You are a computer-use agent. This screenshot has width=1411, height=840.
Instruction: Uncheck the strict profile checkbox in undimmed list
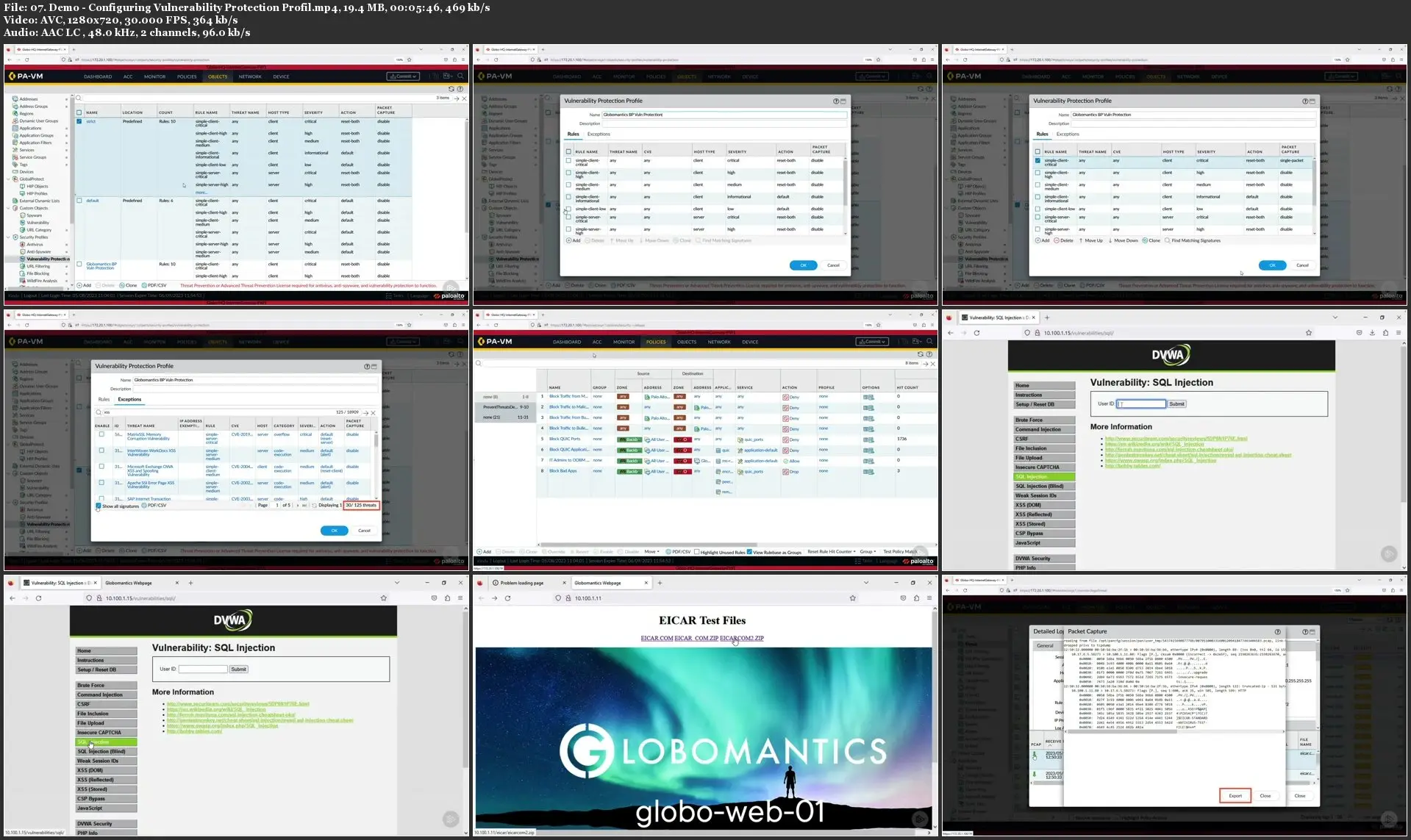(x=79, y=121)
